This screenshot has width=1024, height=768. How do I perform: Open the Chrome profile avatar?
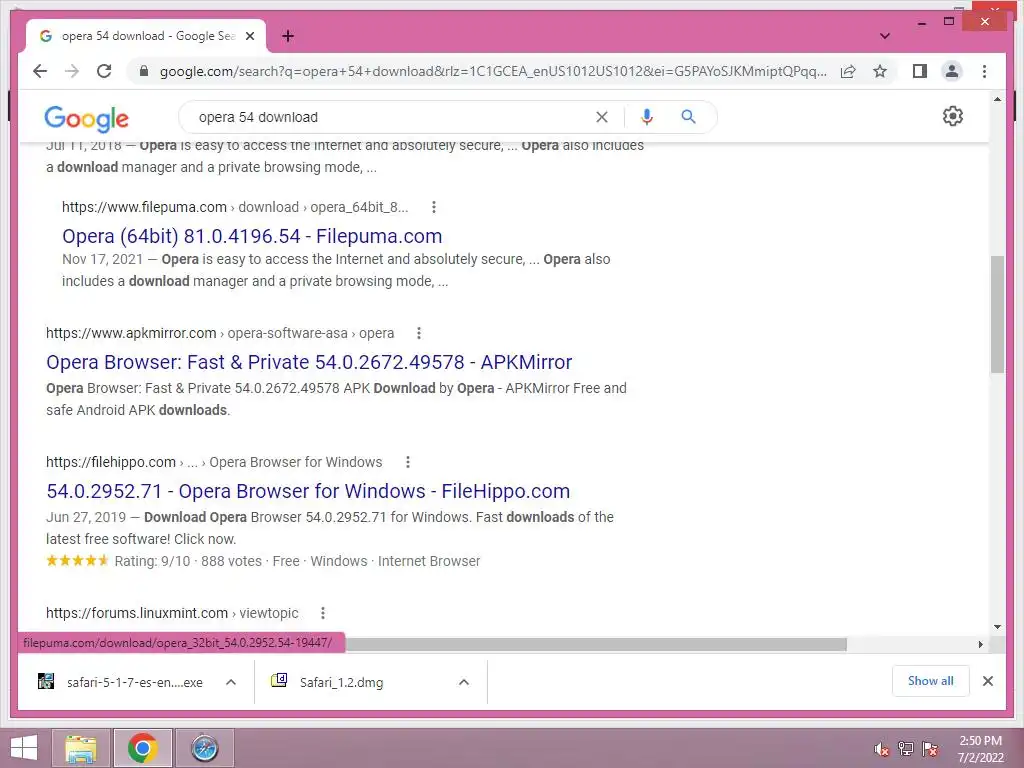point(952,71)
